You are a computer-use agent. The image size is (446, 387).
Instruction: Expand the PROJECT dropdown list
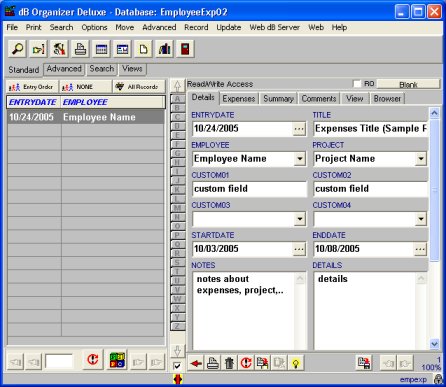click(421, 159)
